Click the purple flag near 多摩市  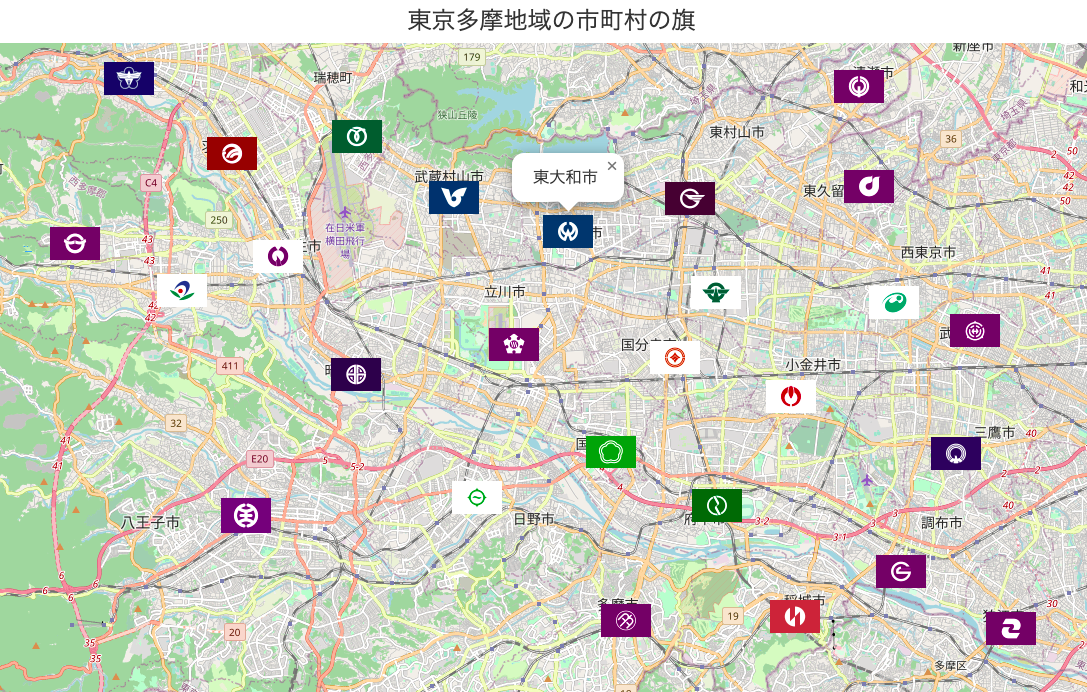click(x=626, y=621)
